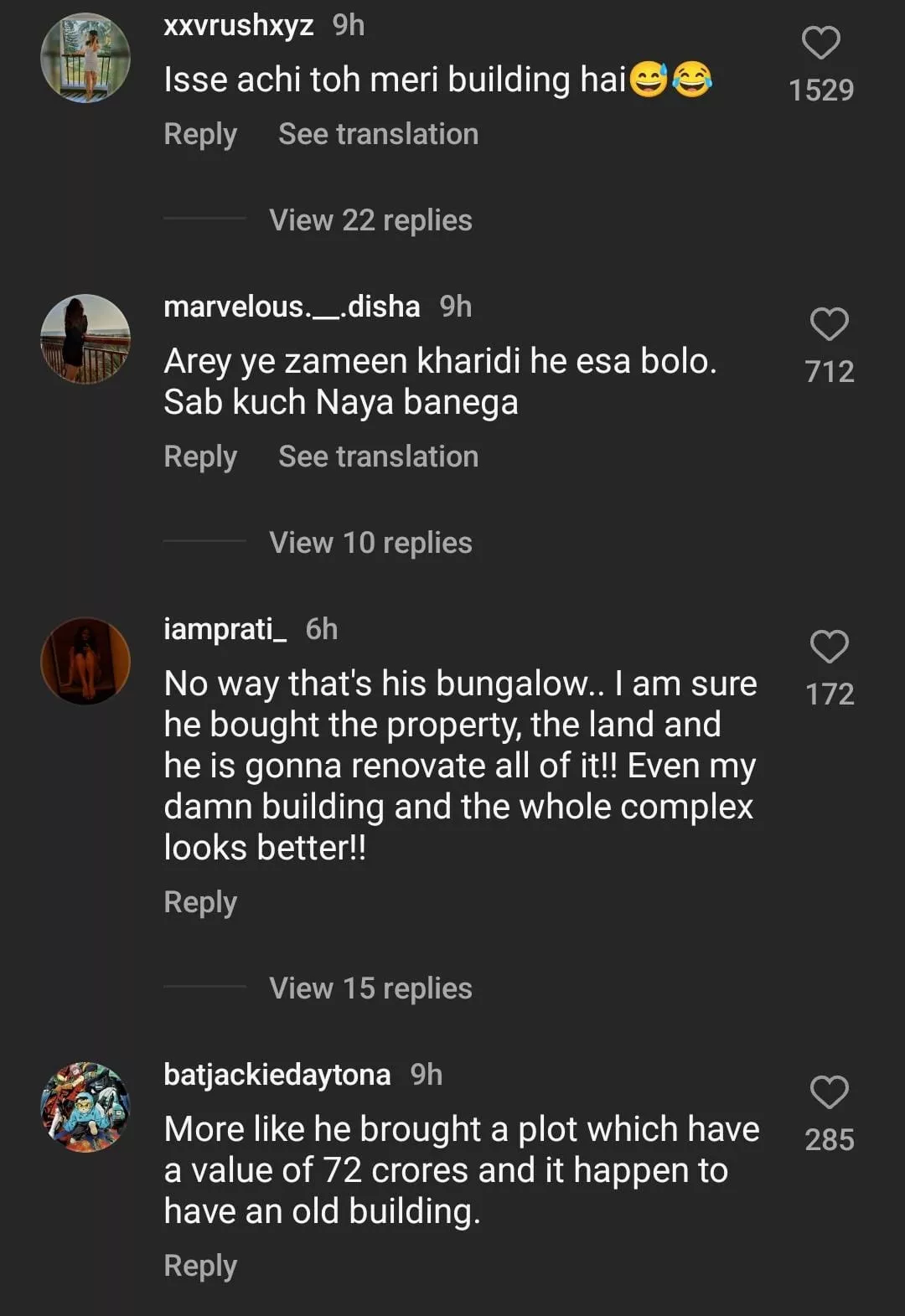905x1316 pixels.
Task: Open xxvrushxyz's profile picture
Action: [85, 59]
